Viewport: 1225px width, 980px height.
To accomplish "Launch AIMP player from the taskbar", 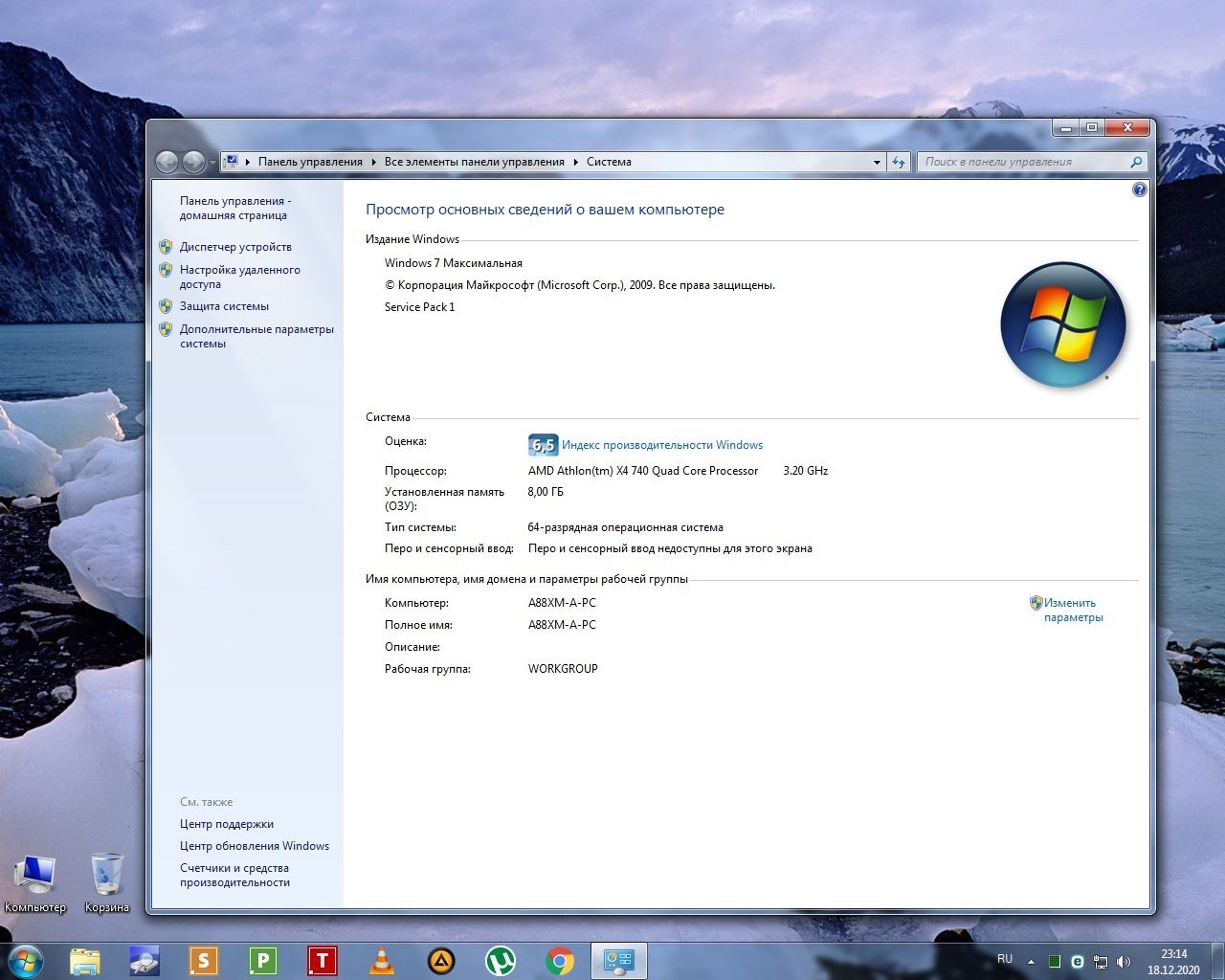I will pyautogui.click(x=441, y=961).
